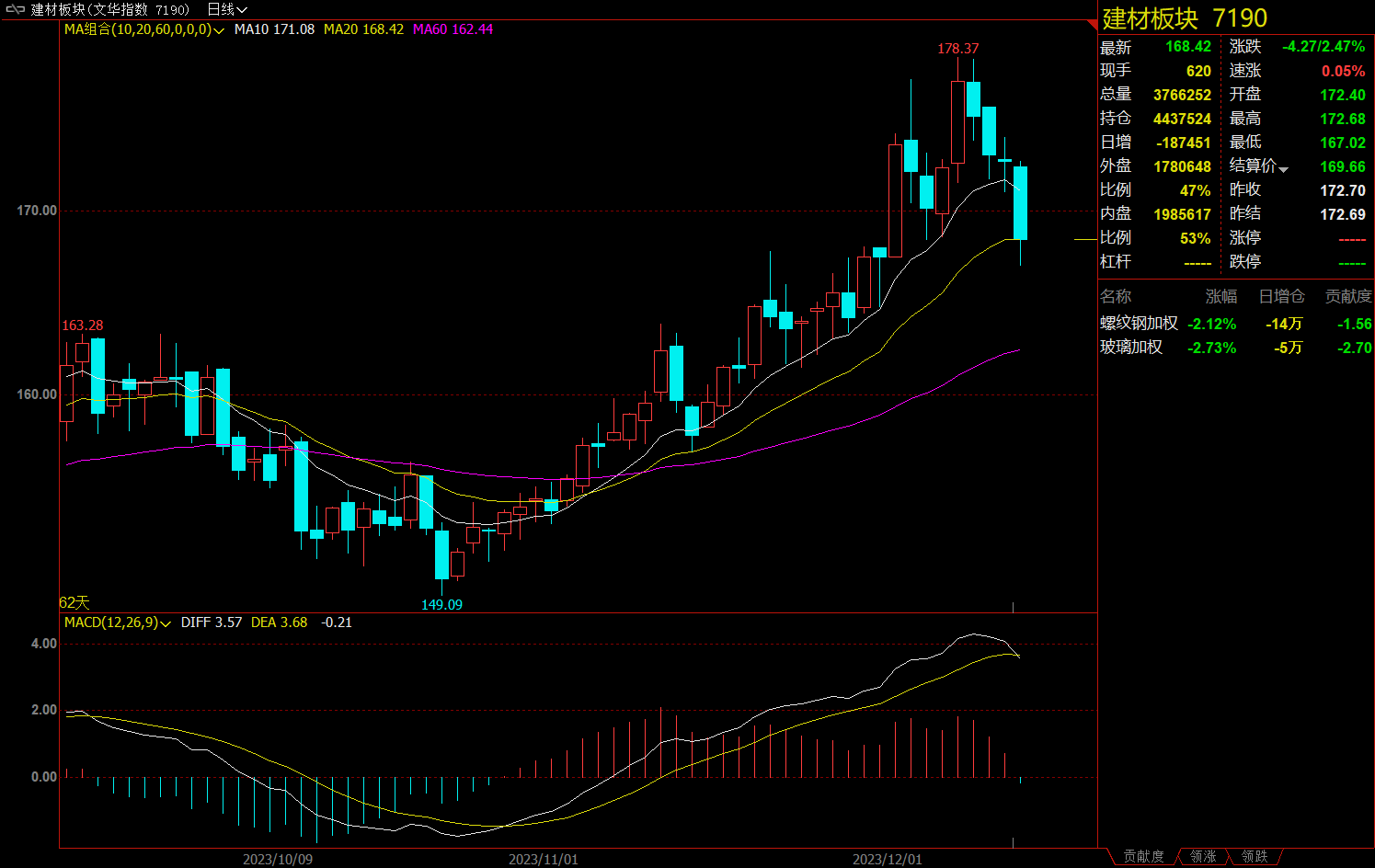1375x868 pixels.
Task: Click the 总量 value 3766252
Action: pos(1182,95)
